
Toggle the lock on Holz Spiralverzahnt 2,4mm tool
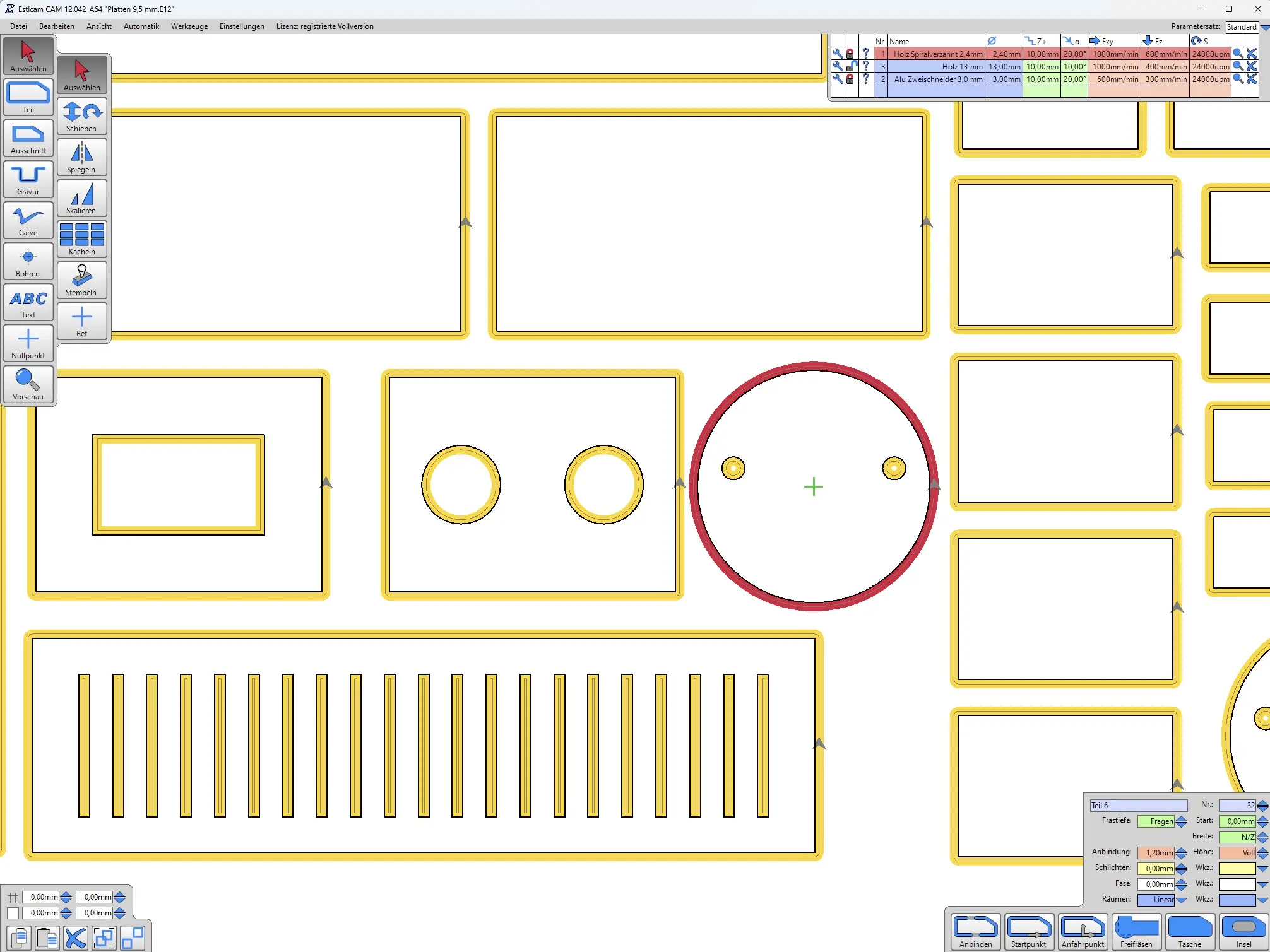tap(850, 54)
